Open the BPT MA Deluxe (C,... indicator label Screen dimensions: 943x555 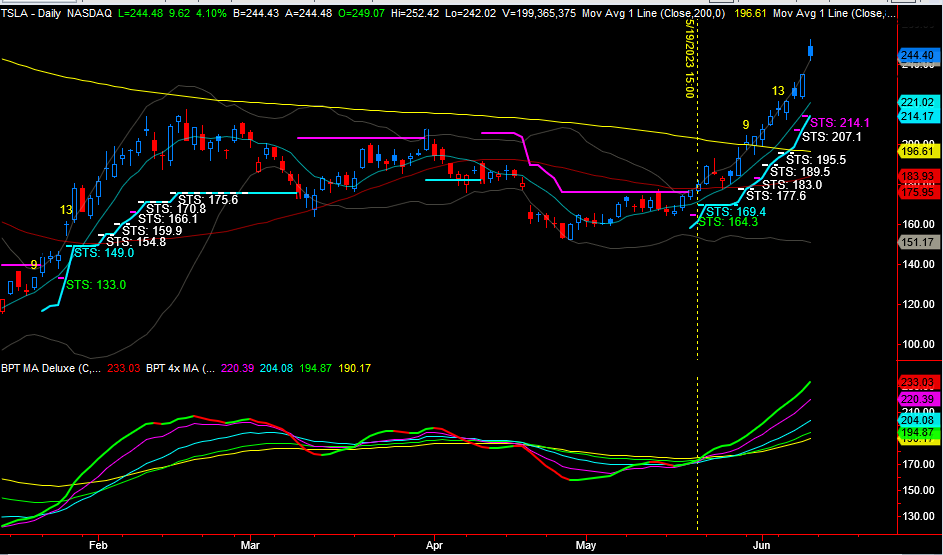[x=51, y=369]
